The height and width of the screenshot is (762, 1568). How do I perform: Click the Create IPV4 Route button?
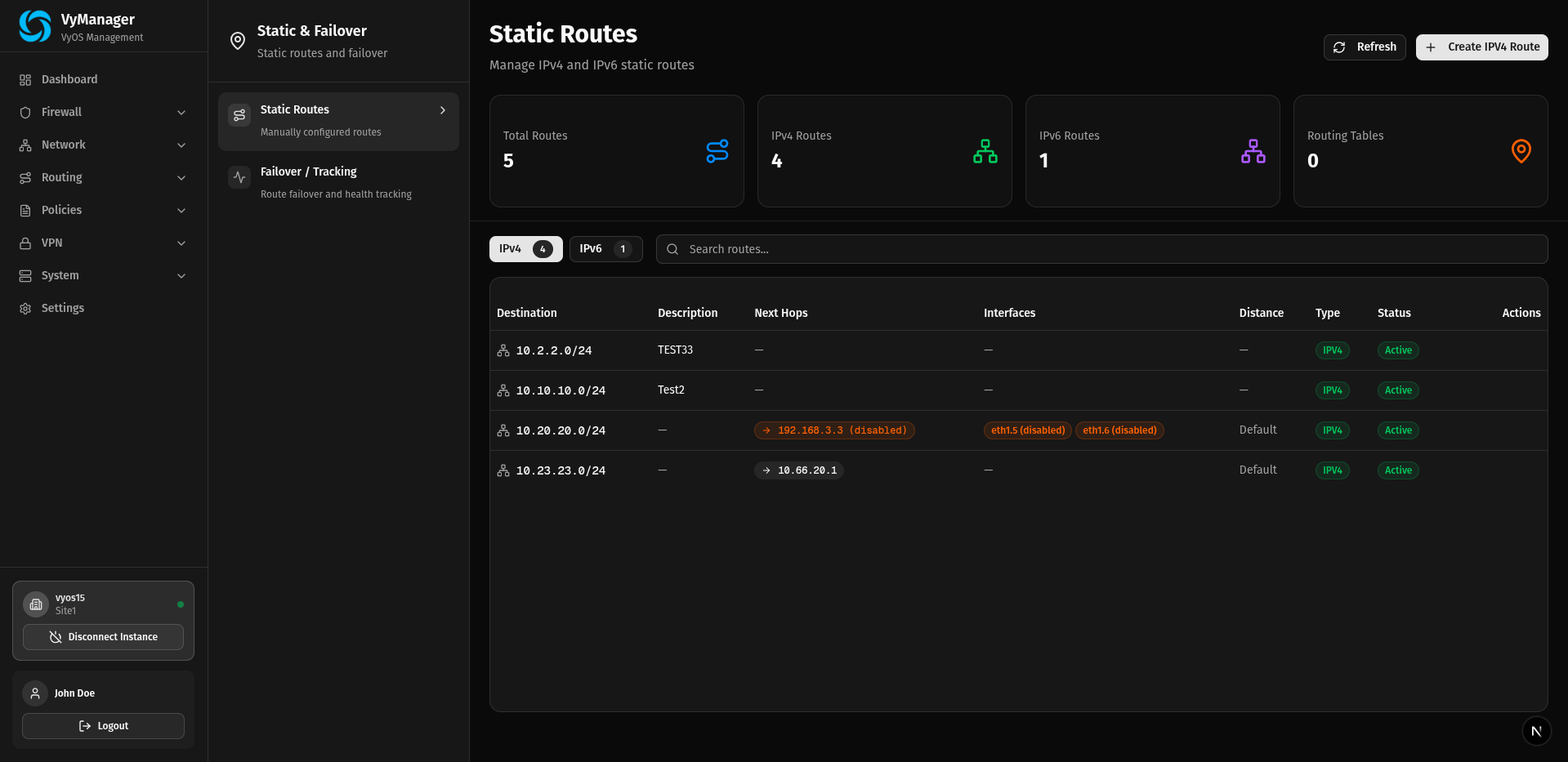[1481, 47]
